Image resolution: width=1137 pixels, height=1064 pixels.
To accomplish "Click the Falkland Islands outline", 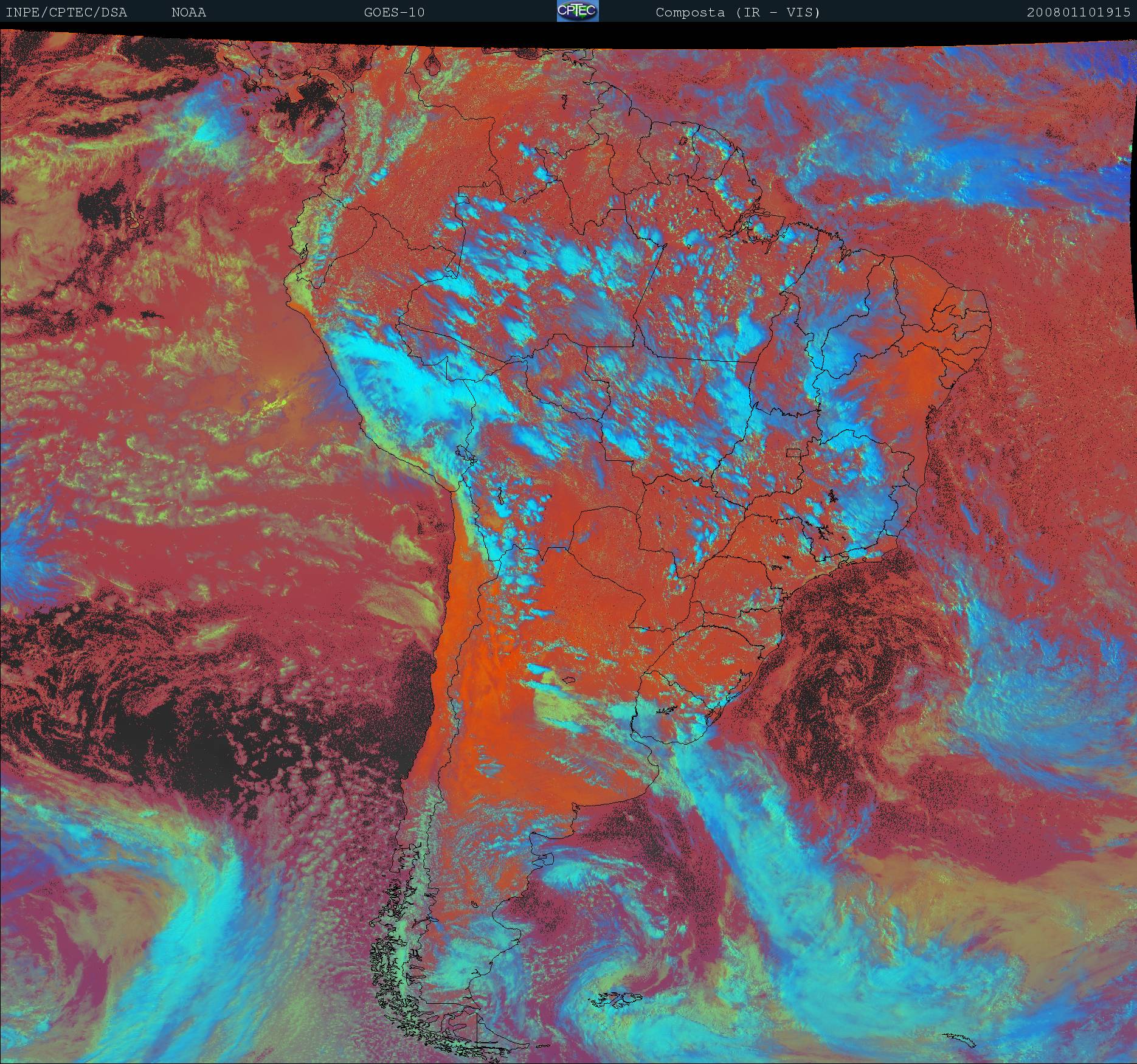I will coord(614,998).
